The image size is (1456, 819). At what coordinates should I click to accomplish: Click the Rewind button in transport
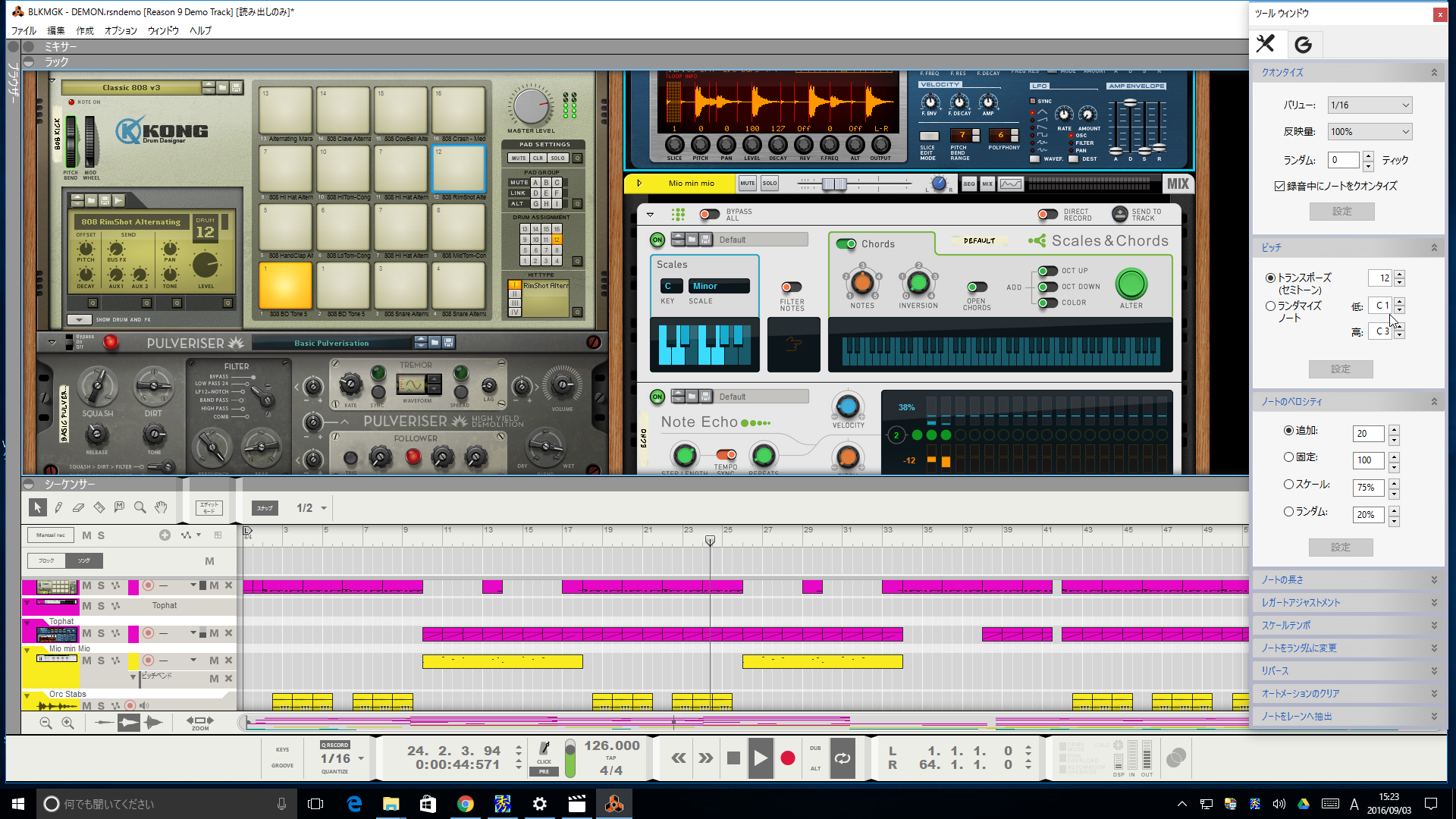(x=679, y=758)
